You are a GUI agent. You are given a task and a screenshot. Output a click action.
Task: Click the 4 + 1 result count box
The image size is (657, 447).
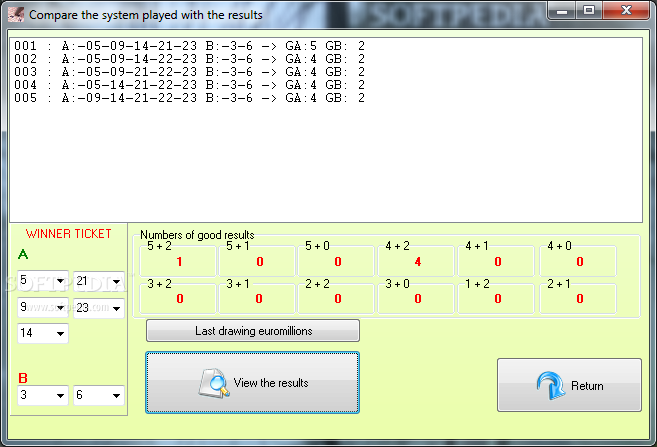[x=496, y=261]
